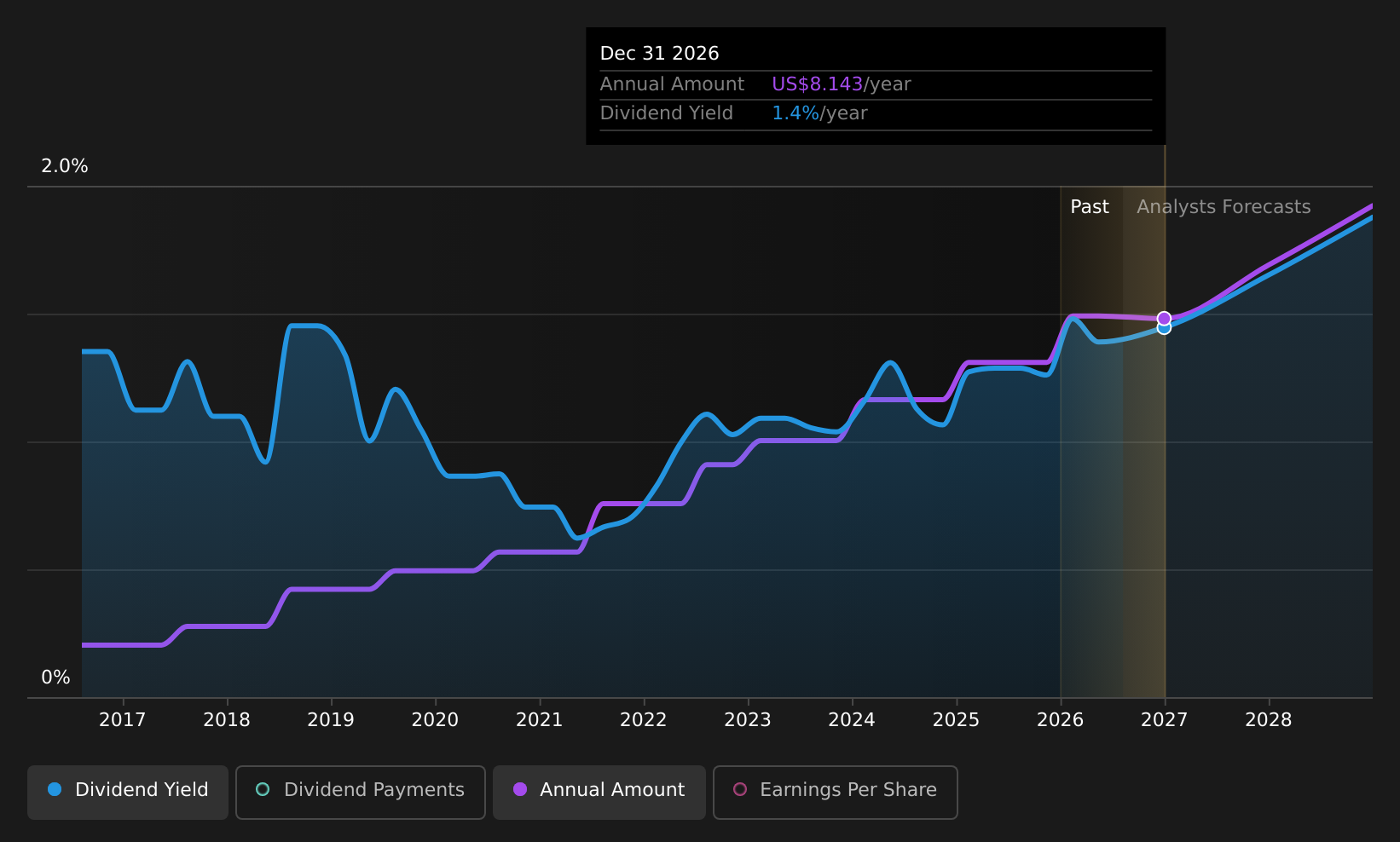Viewport: 1400px width, 842px height.
Task: Click the 2.0% y-axis label
Action: click(x=65, y=166)
